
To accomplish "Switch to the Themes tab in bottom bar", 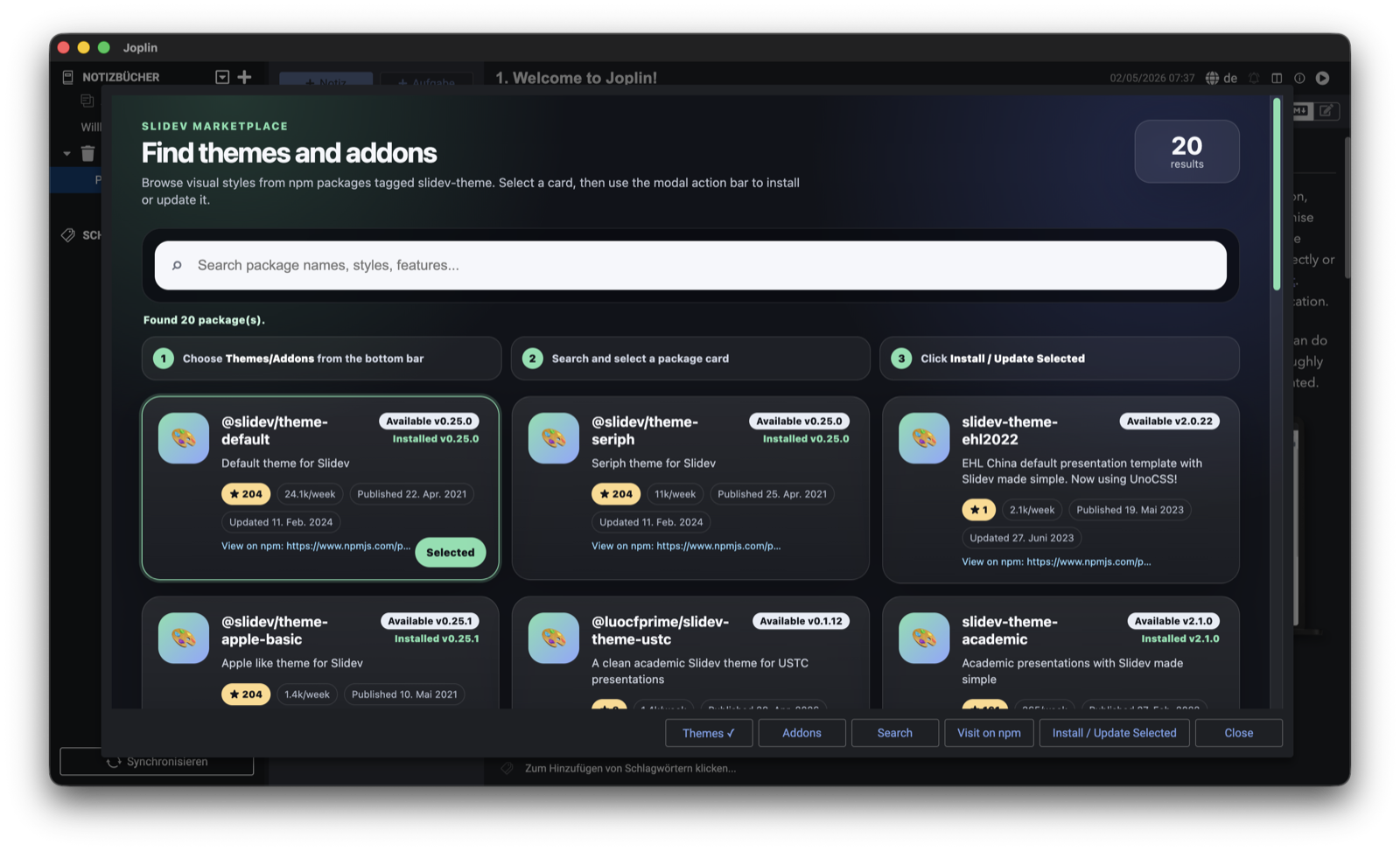I will pos(709,733).
